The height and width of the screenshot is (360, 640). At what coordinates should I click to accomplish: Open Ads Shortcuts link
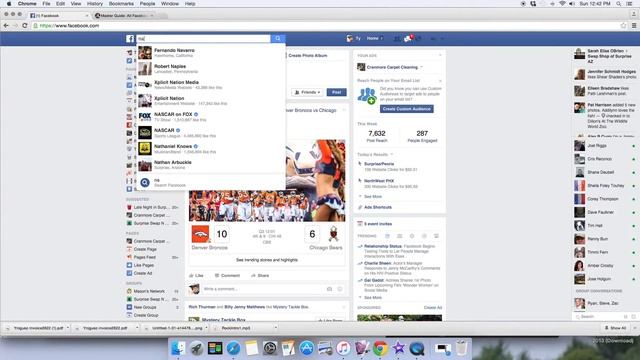pos(378,207)
